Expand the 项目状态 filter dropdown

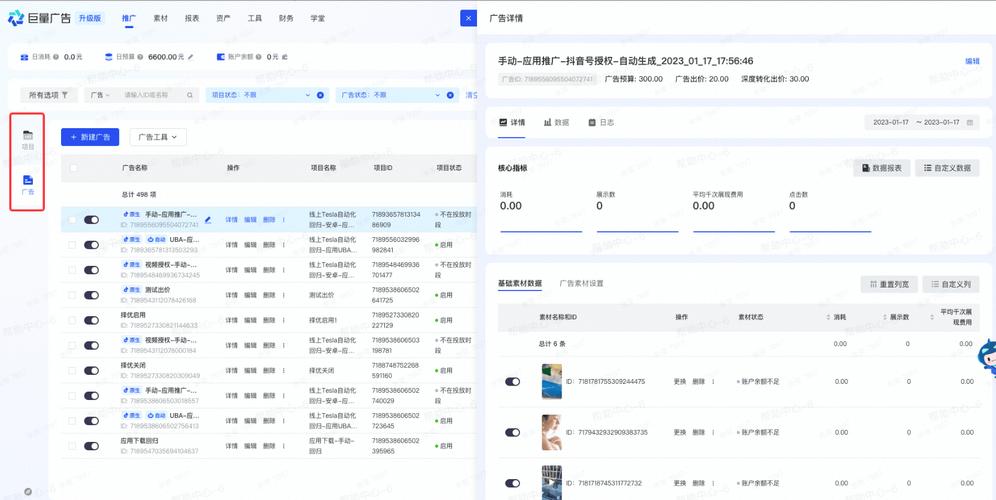point(307,95)
